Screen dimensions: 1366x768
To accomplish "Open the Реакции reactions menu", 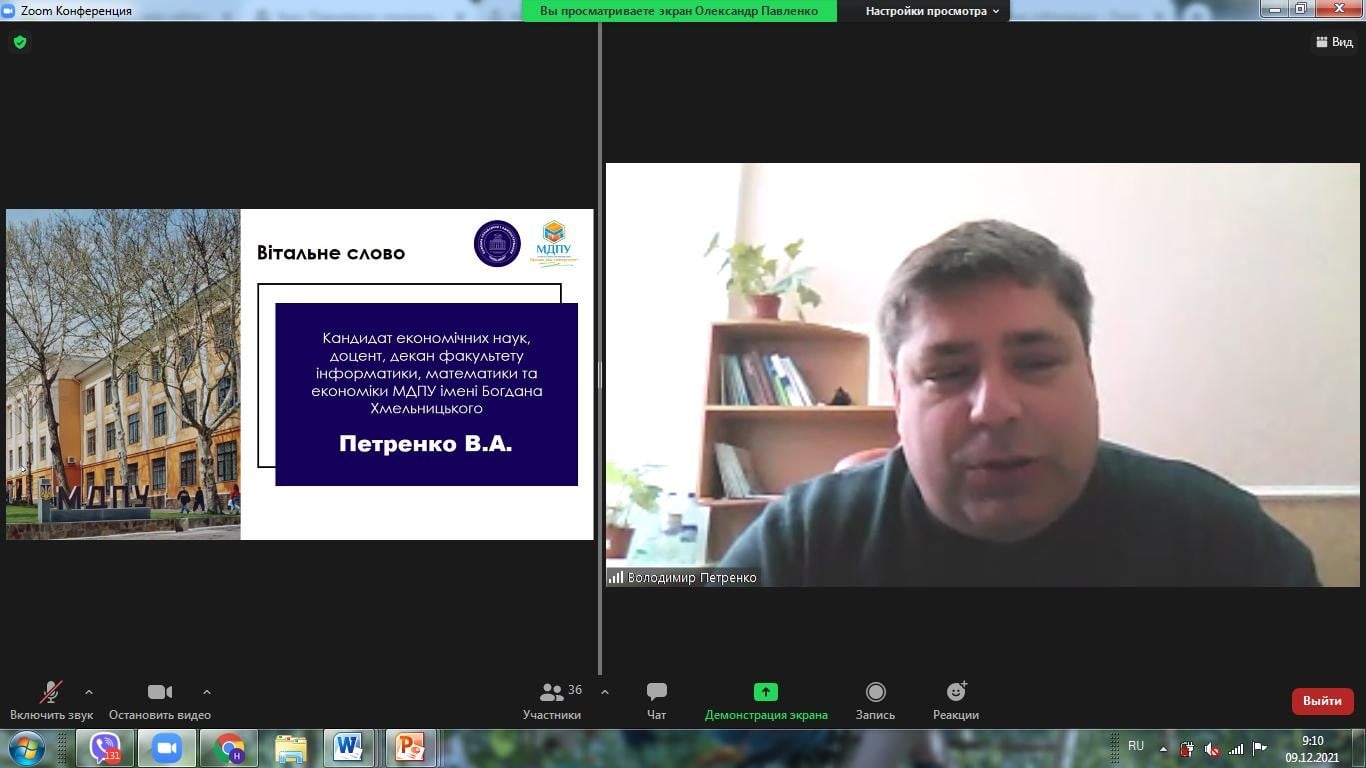I will pos(955,700).
